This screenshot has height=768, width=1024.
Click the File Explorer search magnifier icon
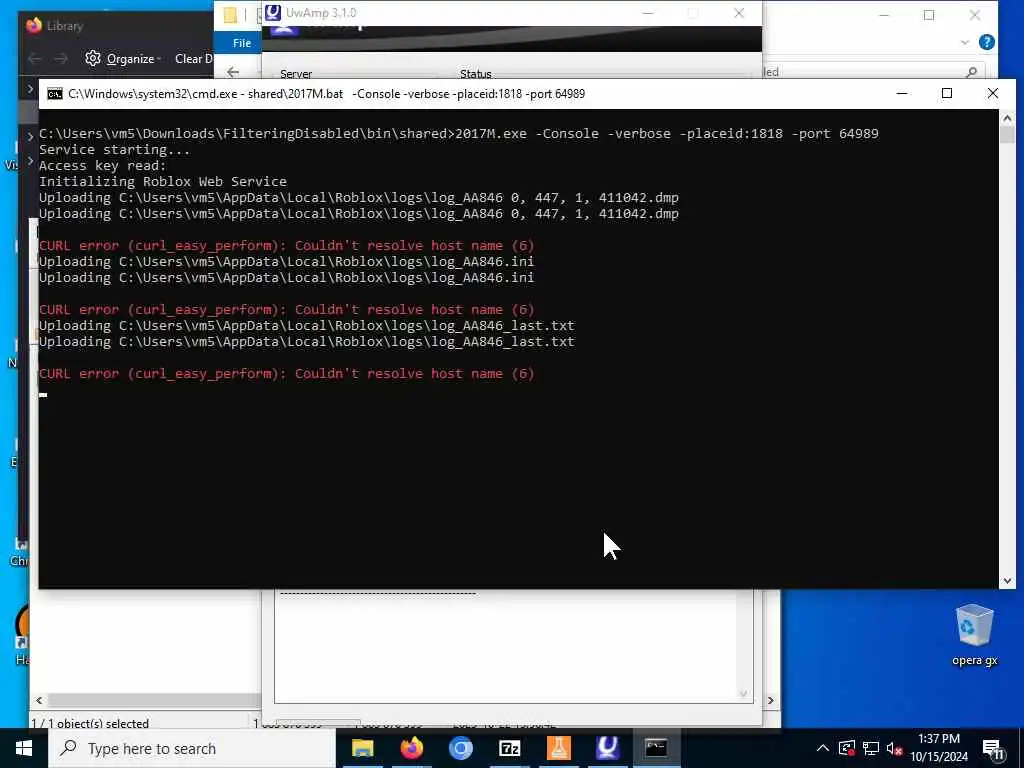tap(972, 72)
